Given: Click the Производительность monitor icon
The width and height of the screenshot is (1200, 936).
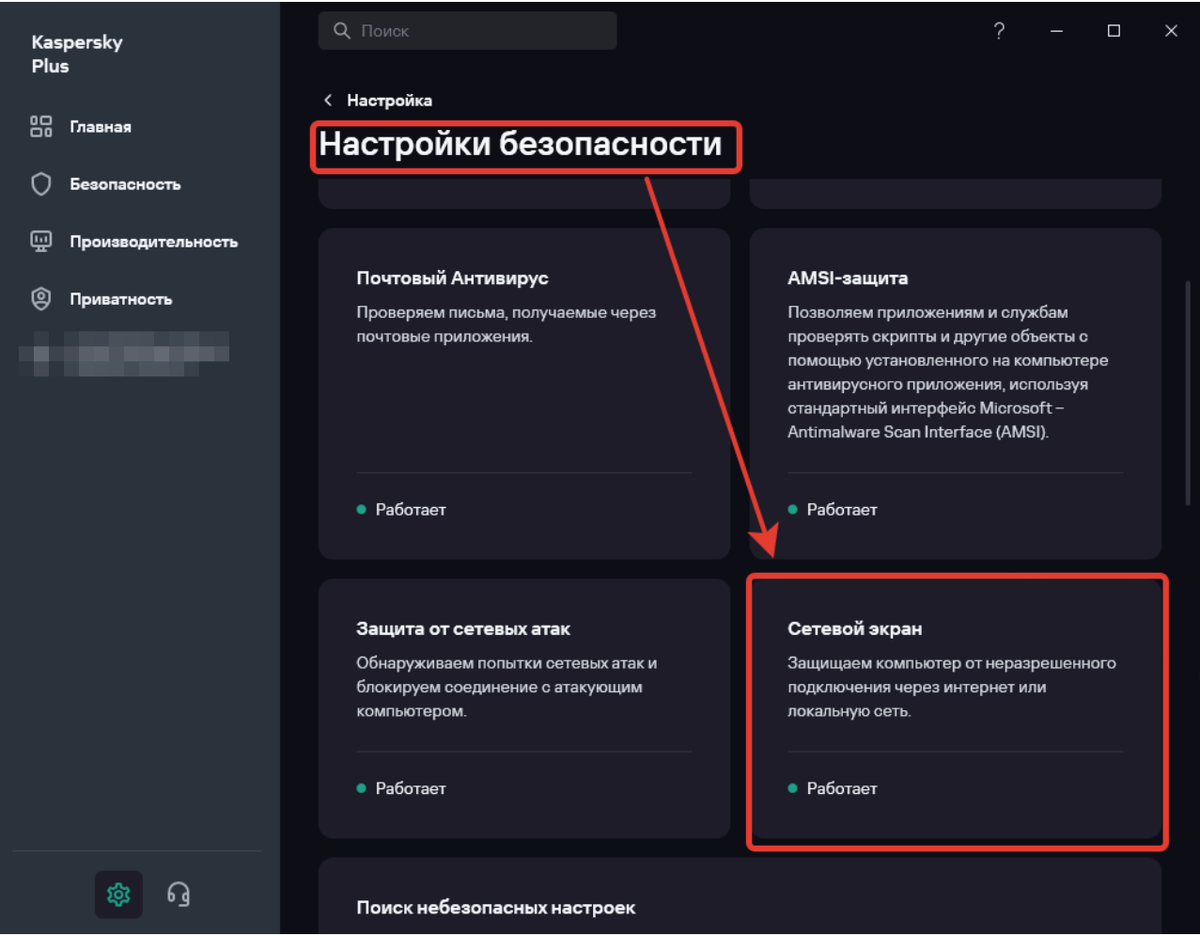Looking at the screenshot, I should pos(41,241).
